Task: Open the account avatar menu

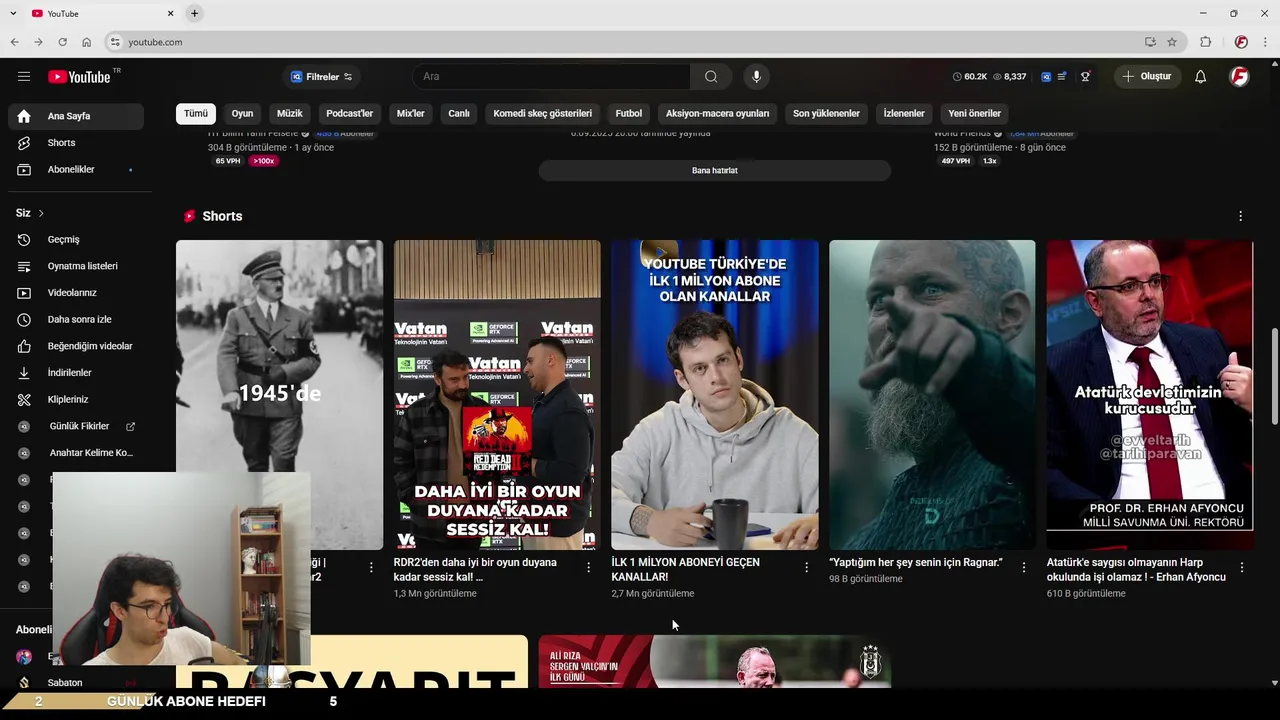Action: 1239,77
